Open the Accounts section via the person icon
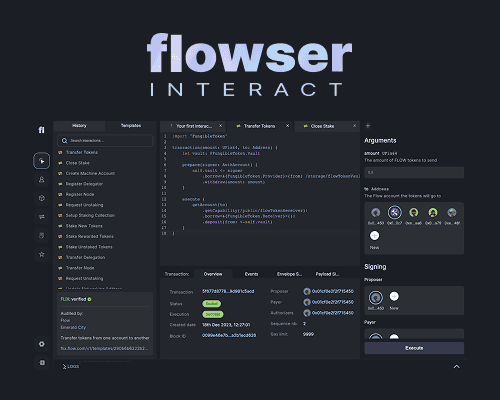This screenshot has height=400, width=500. [x=41, y=180]
